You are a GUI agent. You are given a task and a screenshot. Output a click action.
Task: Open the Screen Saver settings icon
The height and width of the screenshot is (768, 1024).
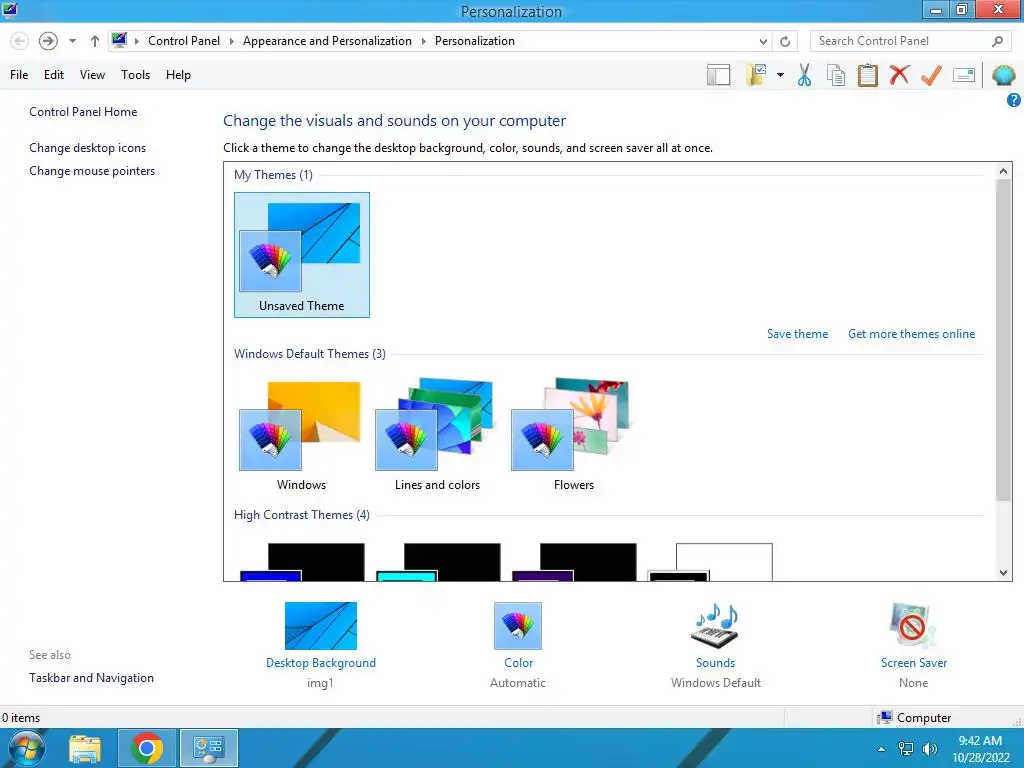click(913, 626)
